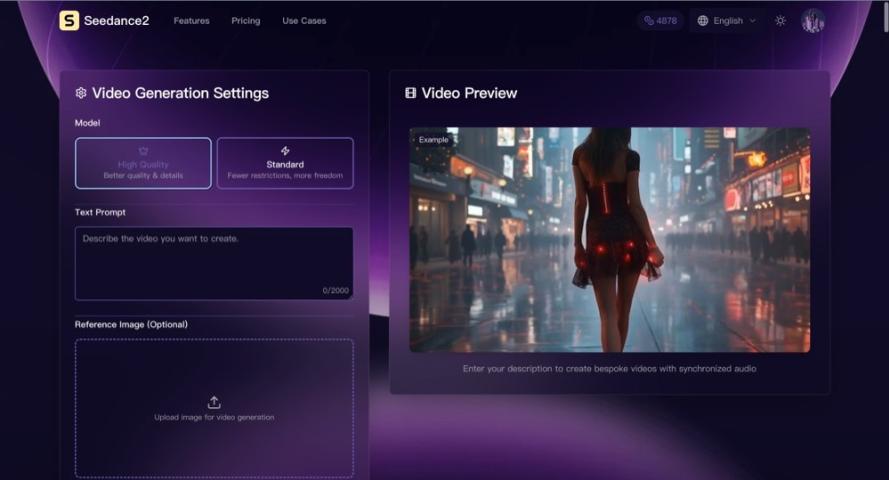Click the lightning icon on Standard card

point(285,151)
